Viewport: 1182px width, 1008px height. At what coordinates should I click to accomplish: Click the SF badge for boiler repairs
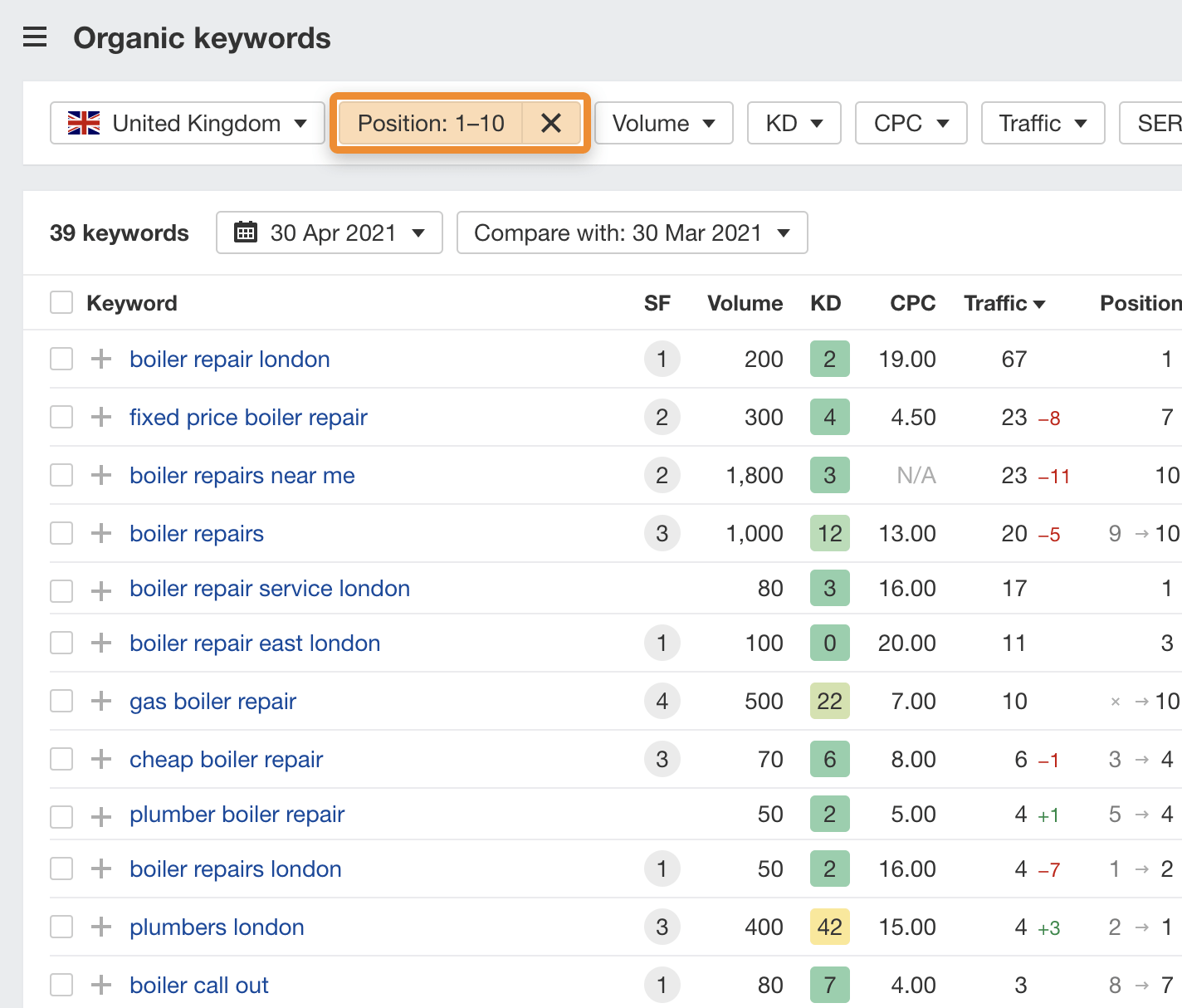(x=662, y=533)
